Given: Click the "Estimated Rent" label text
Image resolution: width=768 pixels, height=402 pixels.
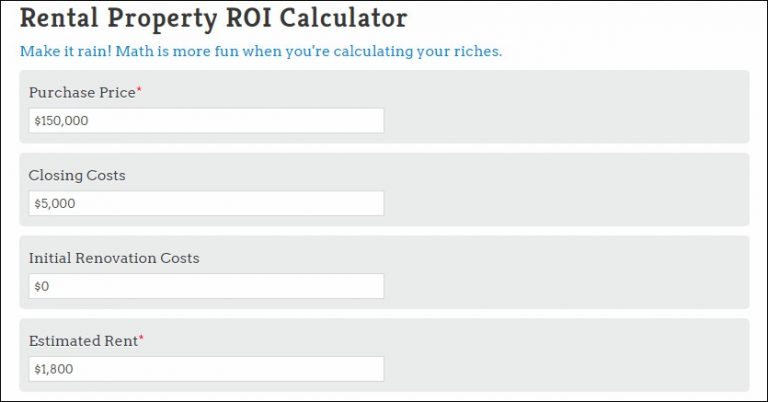Looking at the screenshot, I should 83,341.
